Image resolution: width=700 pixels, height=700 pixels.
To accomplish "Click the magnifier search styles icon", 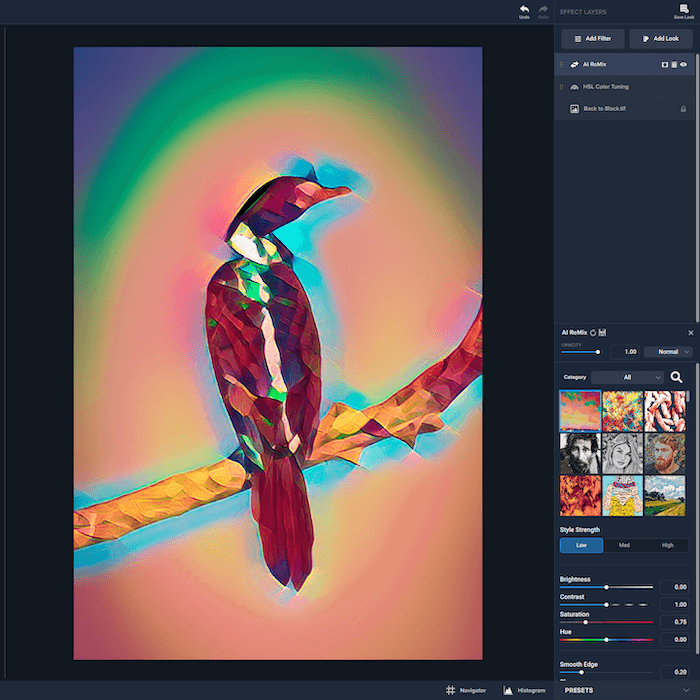I will point(676,377).
